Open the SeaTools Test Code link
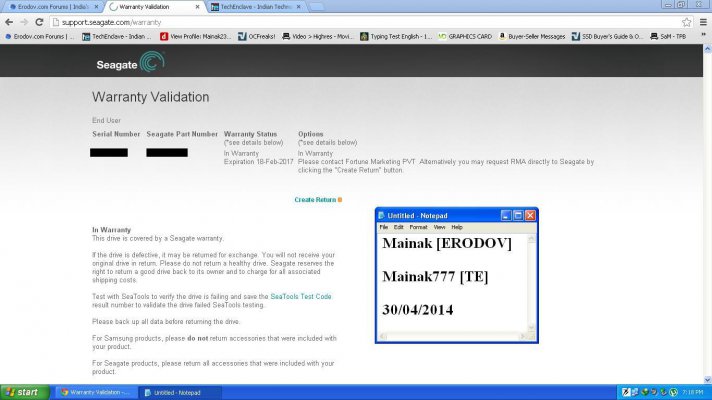Screen dimensions: 712x400 301,296
